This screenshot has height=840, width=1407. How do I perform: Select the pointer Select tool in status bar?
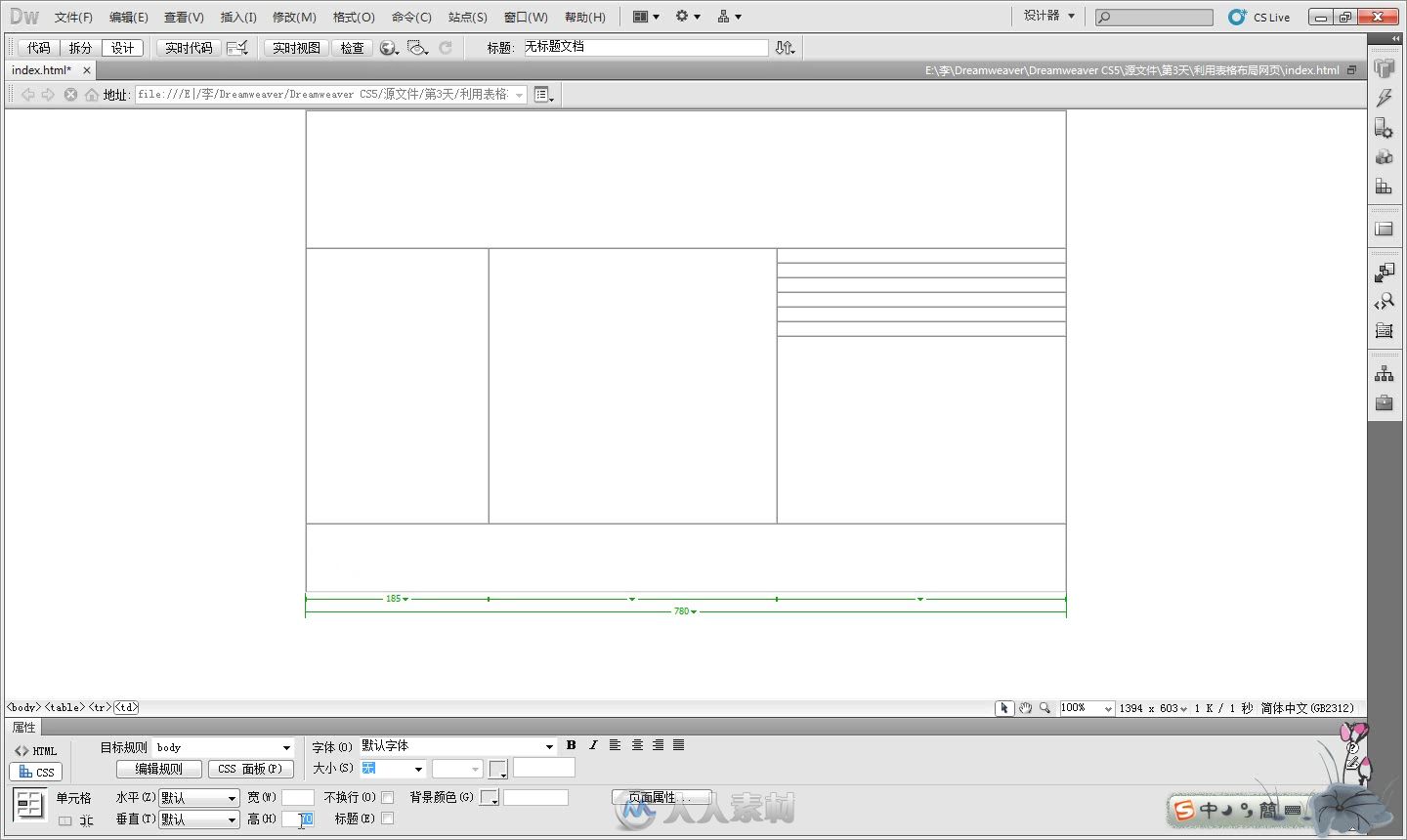[x=1004, y=708]
